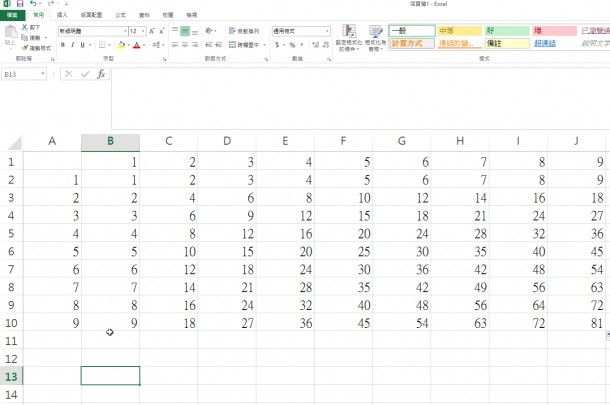Image resolution: width=610 pixels, height=405 pixels.
Task: Open the font name dropdown
Action: (x=125, y=31)
